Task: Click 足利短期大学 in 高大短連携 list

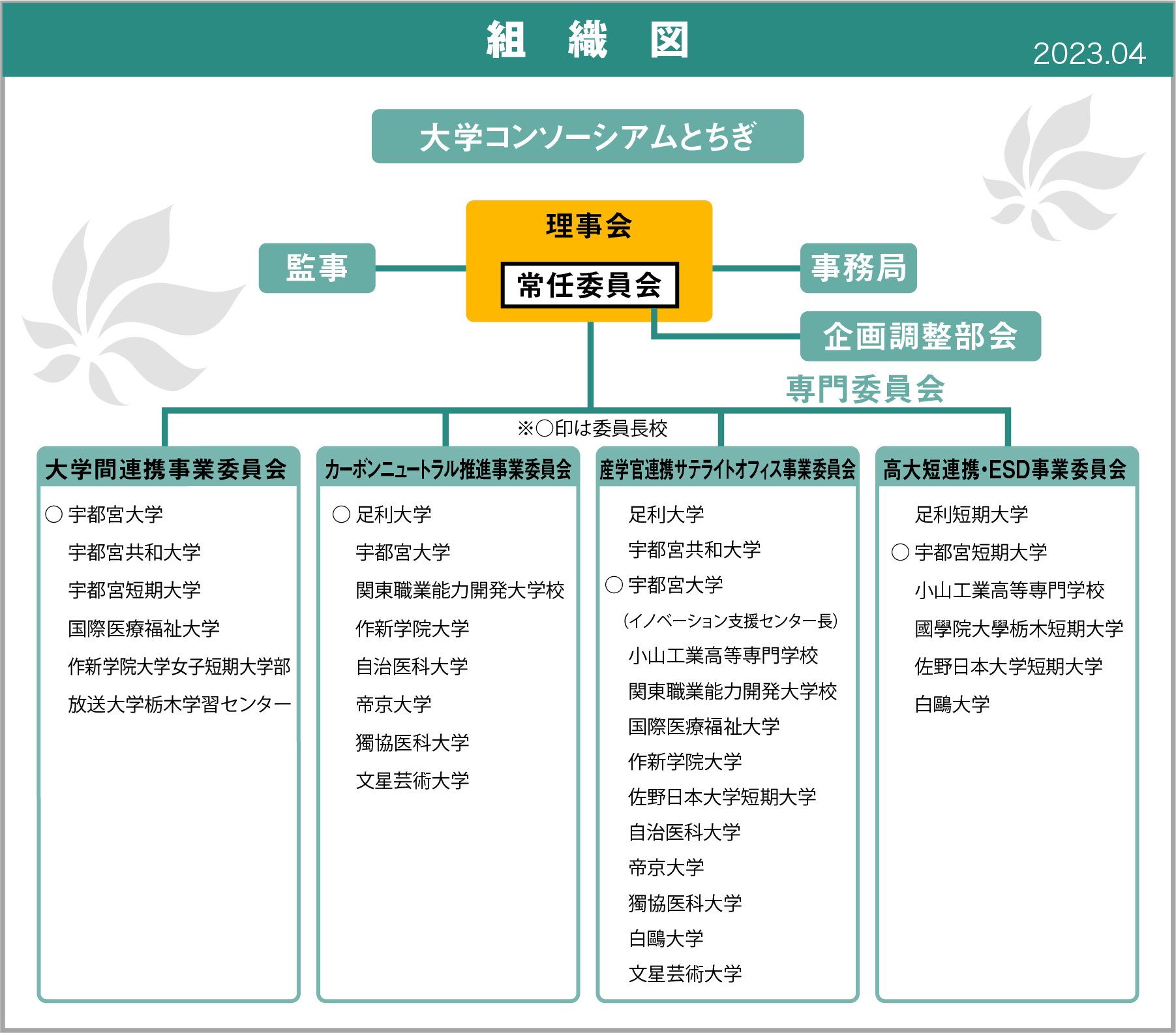Action: pyautogui.click(x=971, y=515)
